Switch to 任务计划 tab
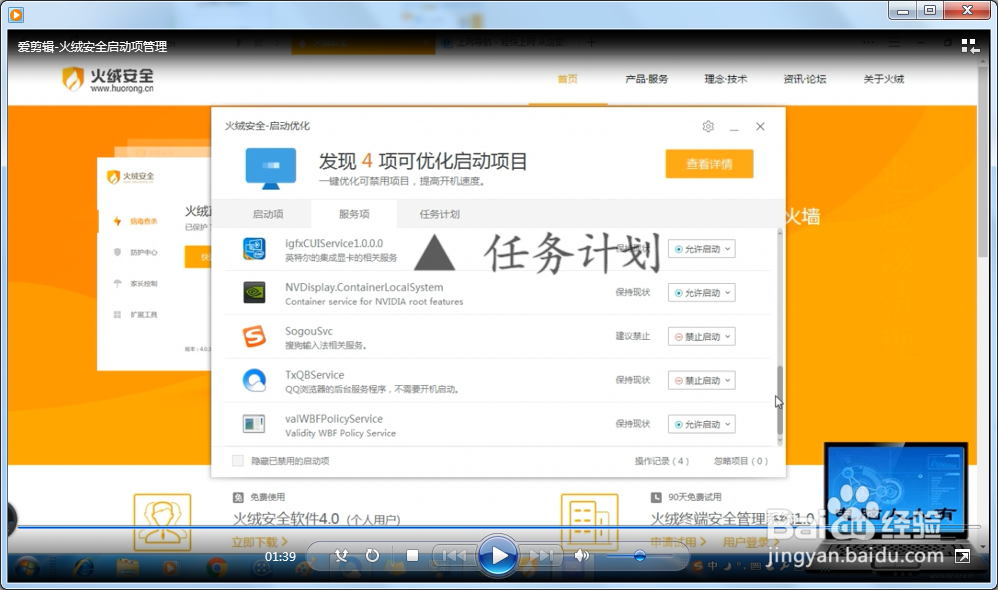998x590 pixels. point(439,214)
